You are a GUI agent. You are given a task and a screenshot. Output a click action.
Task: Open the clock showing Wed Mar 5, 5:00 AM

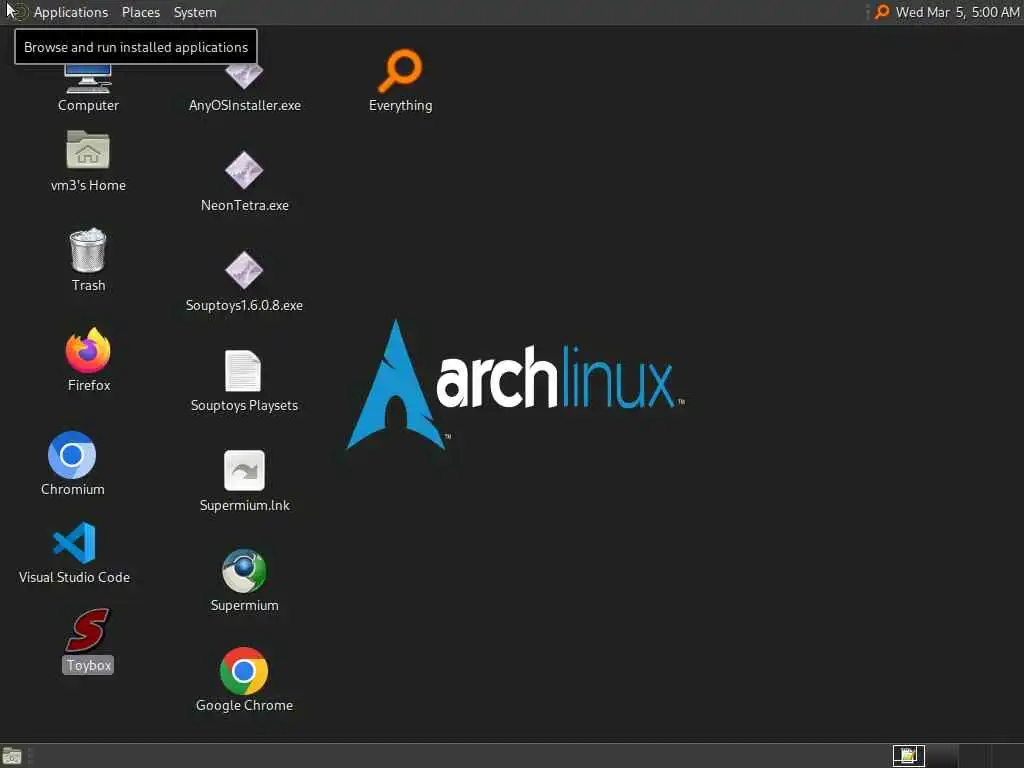(x=957, y=12)
